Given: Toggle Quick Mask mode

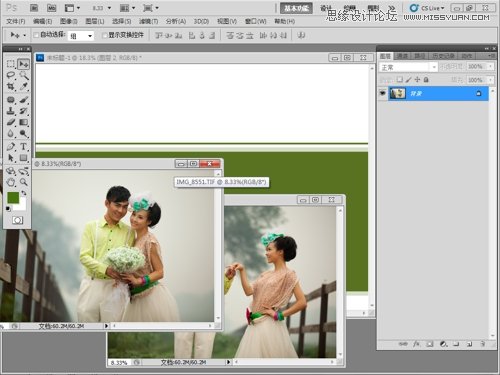Looking at the screenshot, I should click(17, 220).
